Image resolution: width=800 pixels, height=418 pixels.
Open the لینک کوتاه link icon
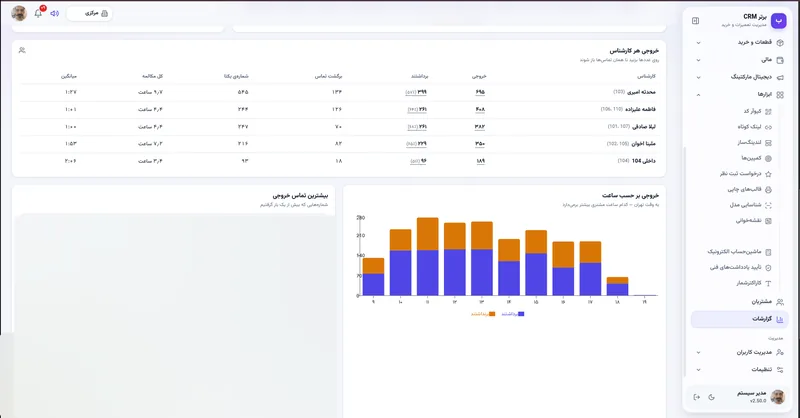pyautogui.click(x=768, y=127)
